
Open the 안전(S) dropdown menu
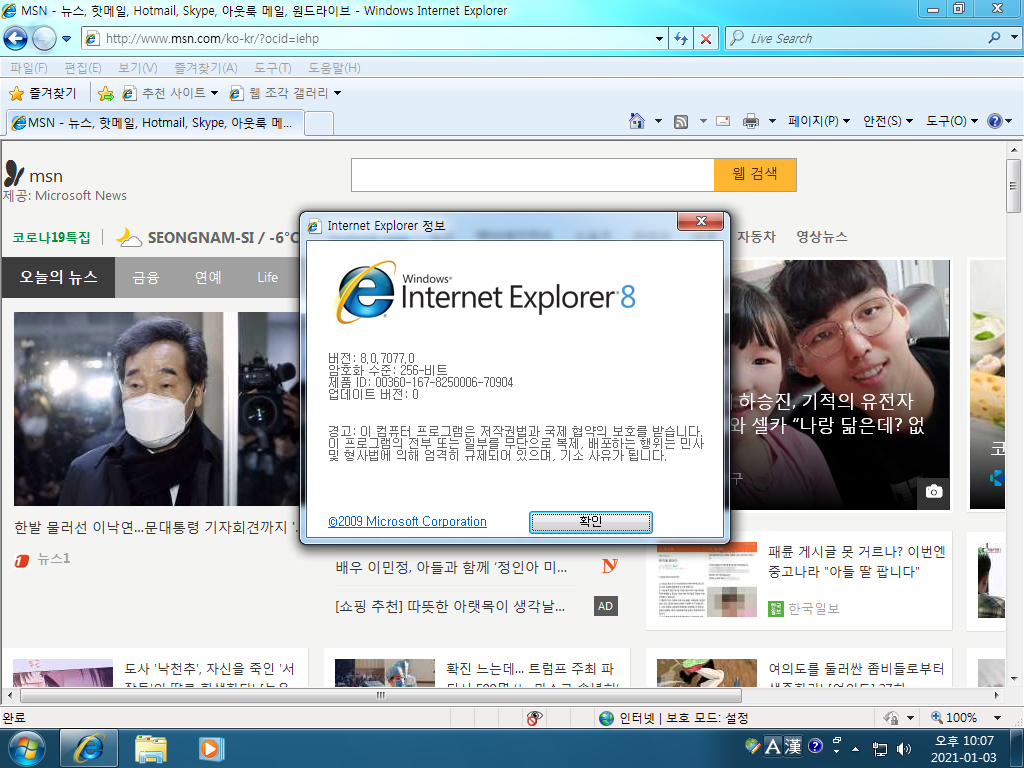pos(888,121)
